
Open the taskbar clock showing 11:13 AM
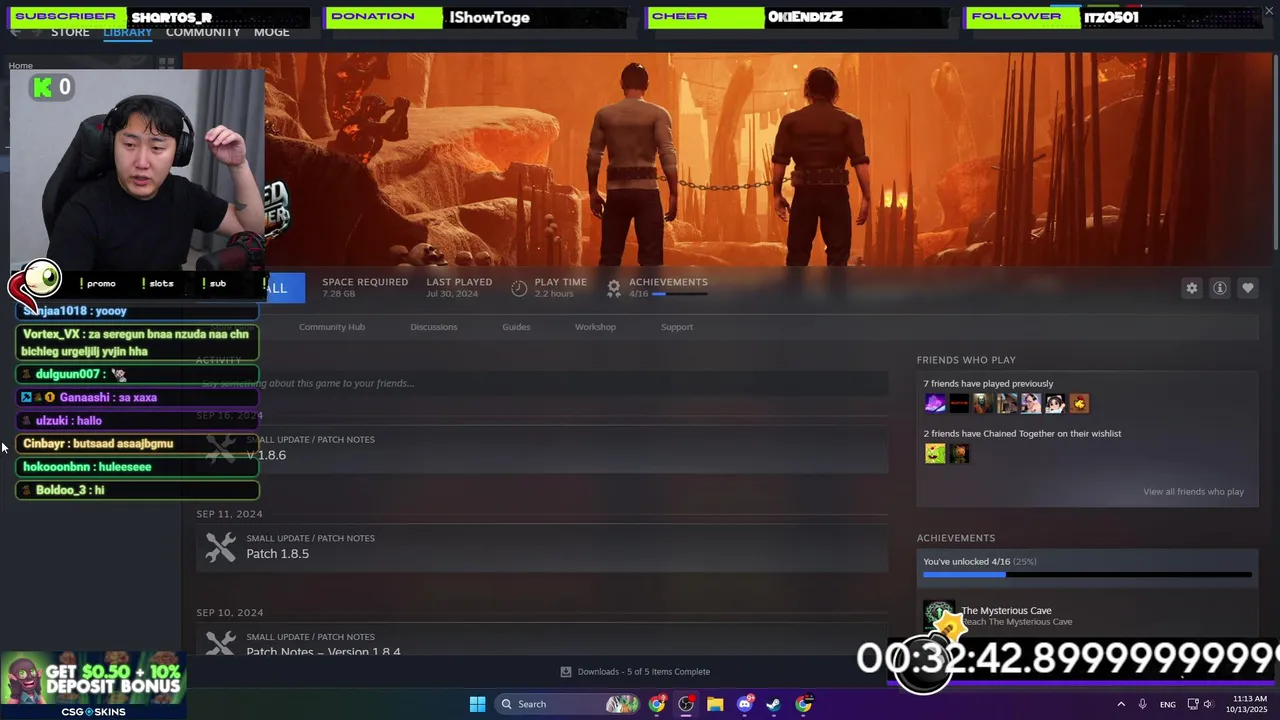point(1249,704)
